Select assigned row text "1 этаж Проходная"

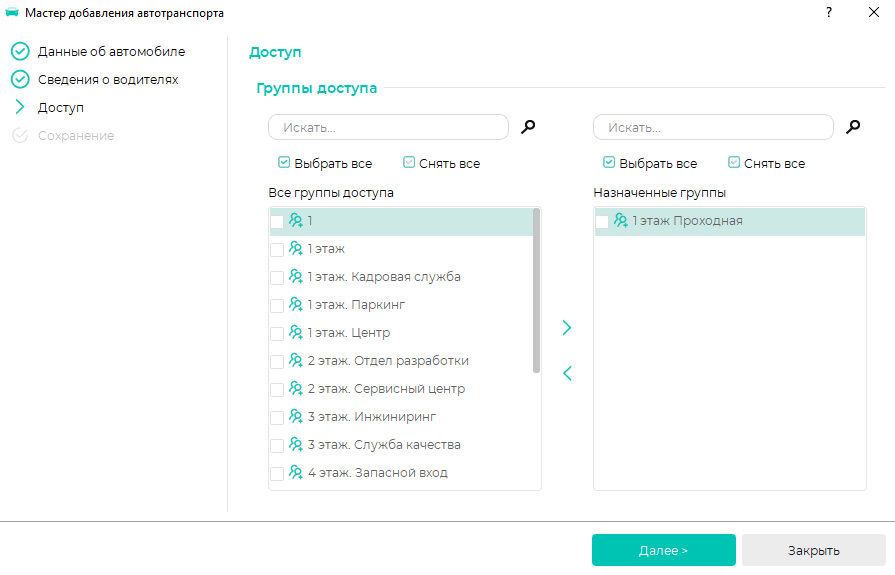coord(687,220)
